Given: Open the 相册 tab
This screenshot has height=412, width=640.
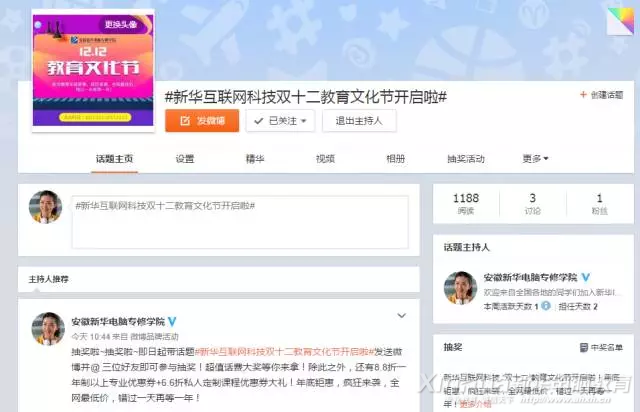Looking at the screenshot, I should (396, 159).
